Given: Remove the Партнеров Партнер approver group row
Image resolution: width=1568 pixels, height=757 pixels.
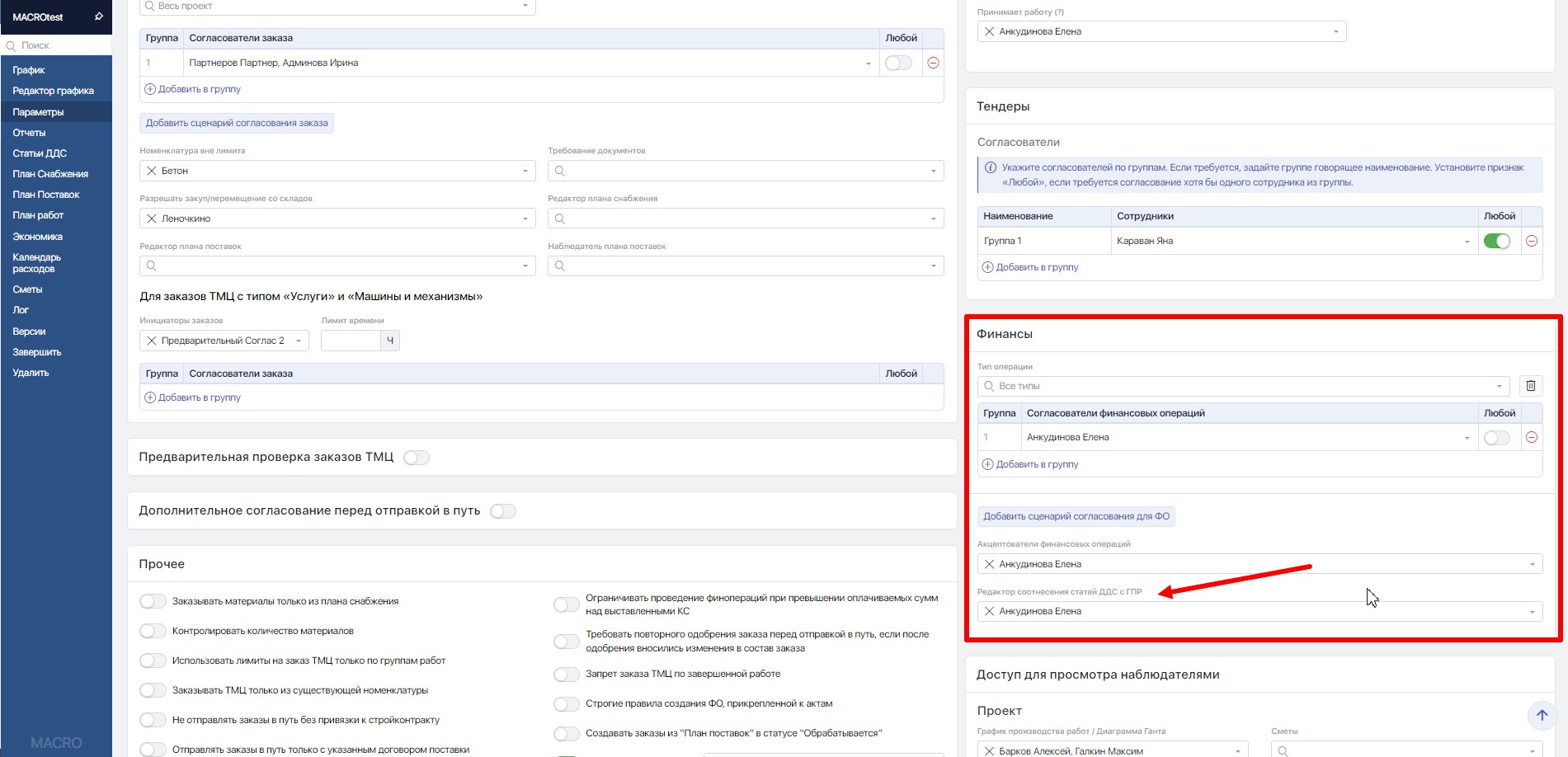Looking at the screenshot, I should click(933, 63).
